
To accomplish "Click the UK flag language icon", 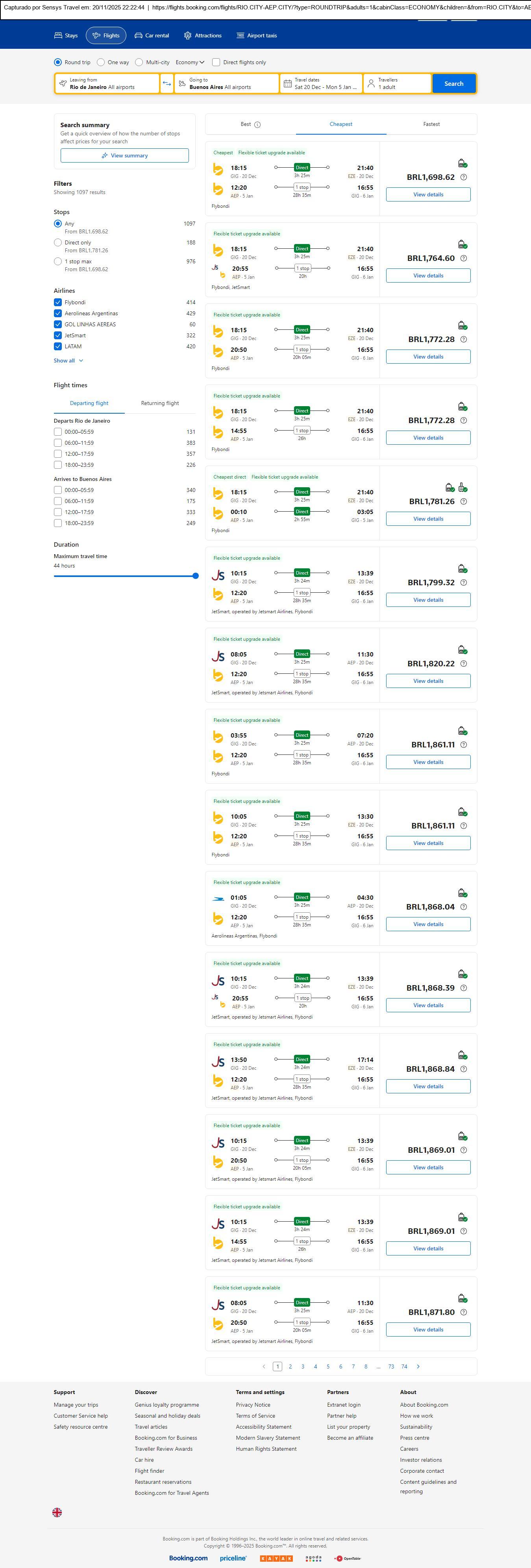I will 57,1512.
